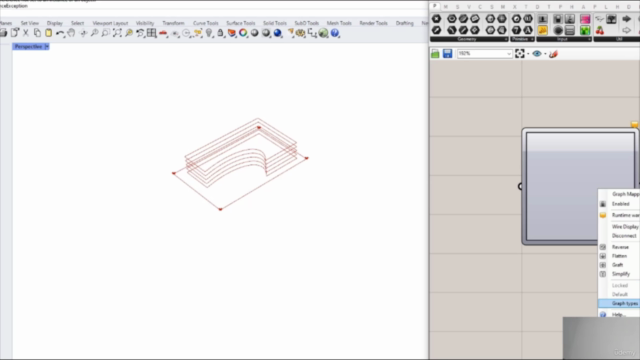Open the four-viewport grid layout icon
Screen dimensions: 640x360
[151, 33]
